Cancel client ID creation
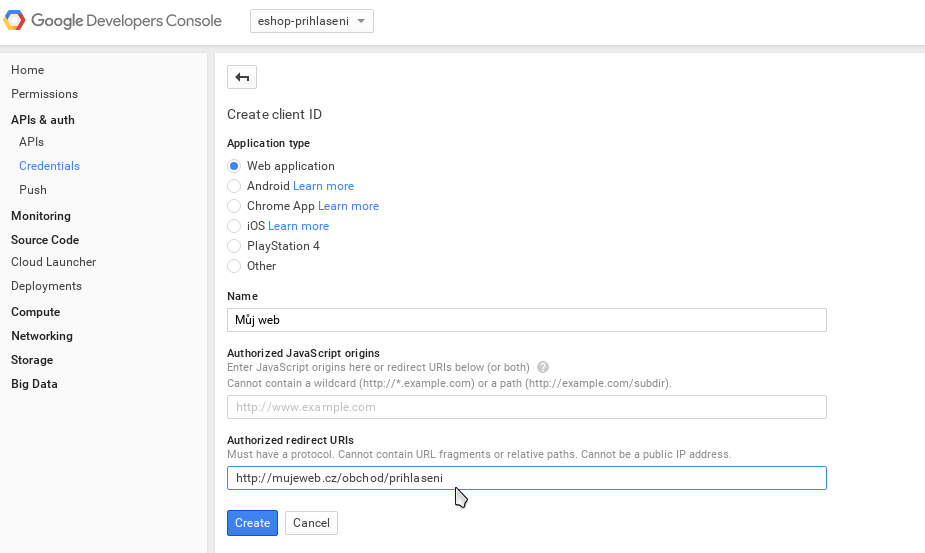 pos(311,523)
